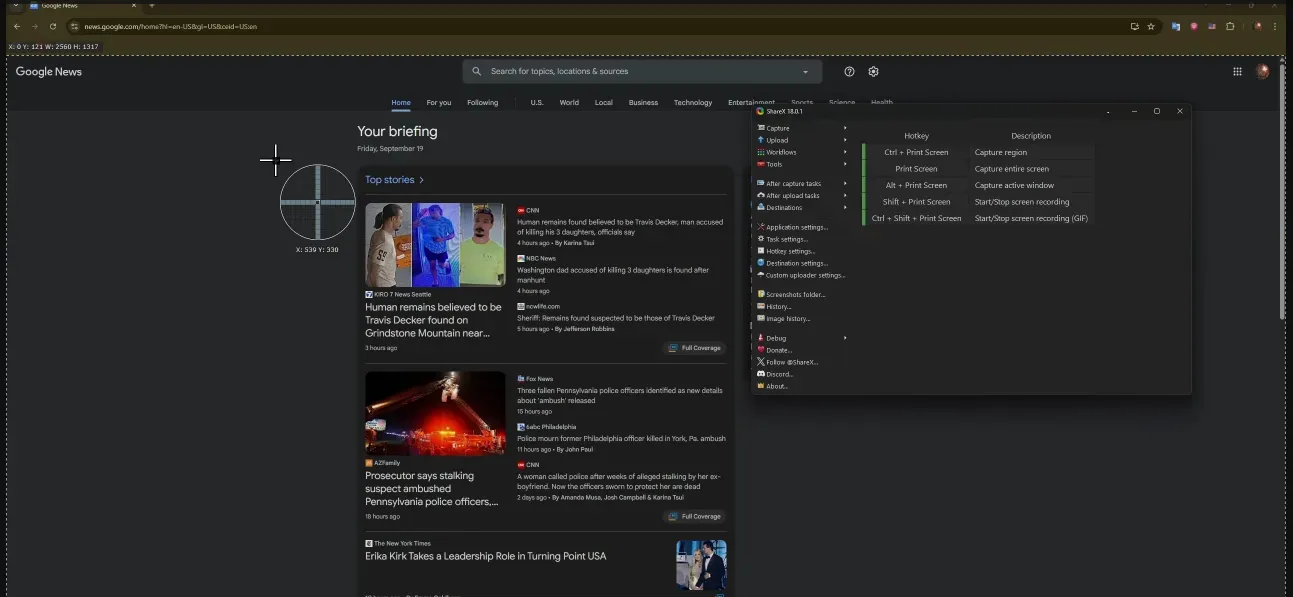The height and width of the screenshot is (597, 1293).
Task: Open Image history in ShareX
Action: (x=788, y=318)
